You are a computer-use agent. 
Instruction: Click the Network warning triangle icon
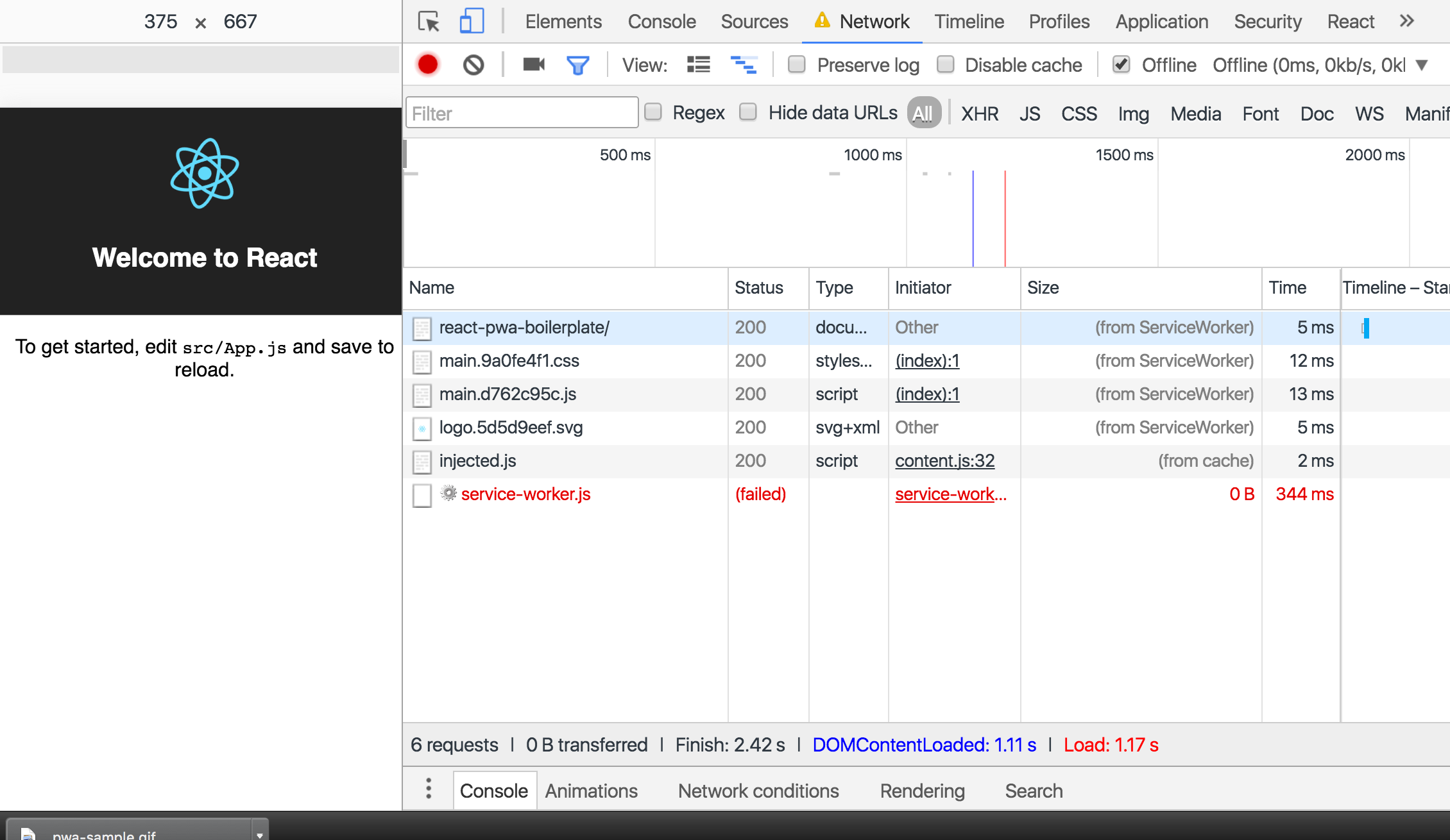pos(822,21)
